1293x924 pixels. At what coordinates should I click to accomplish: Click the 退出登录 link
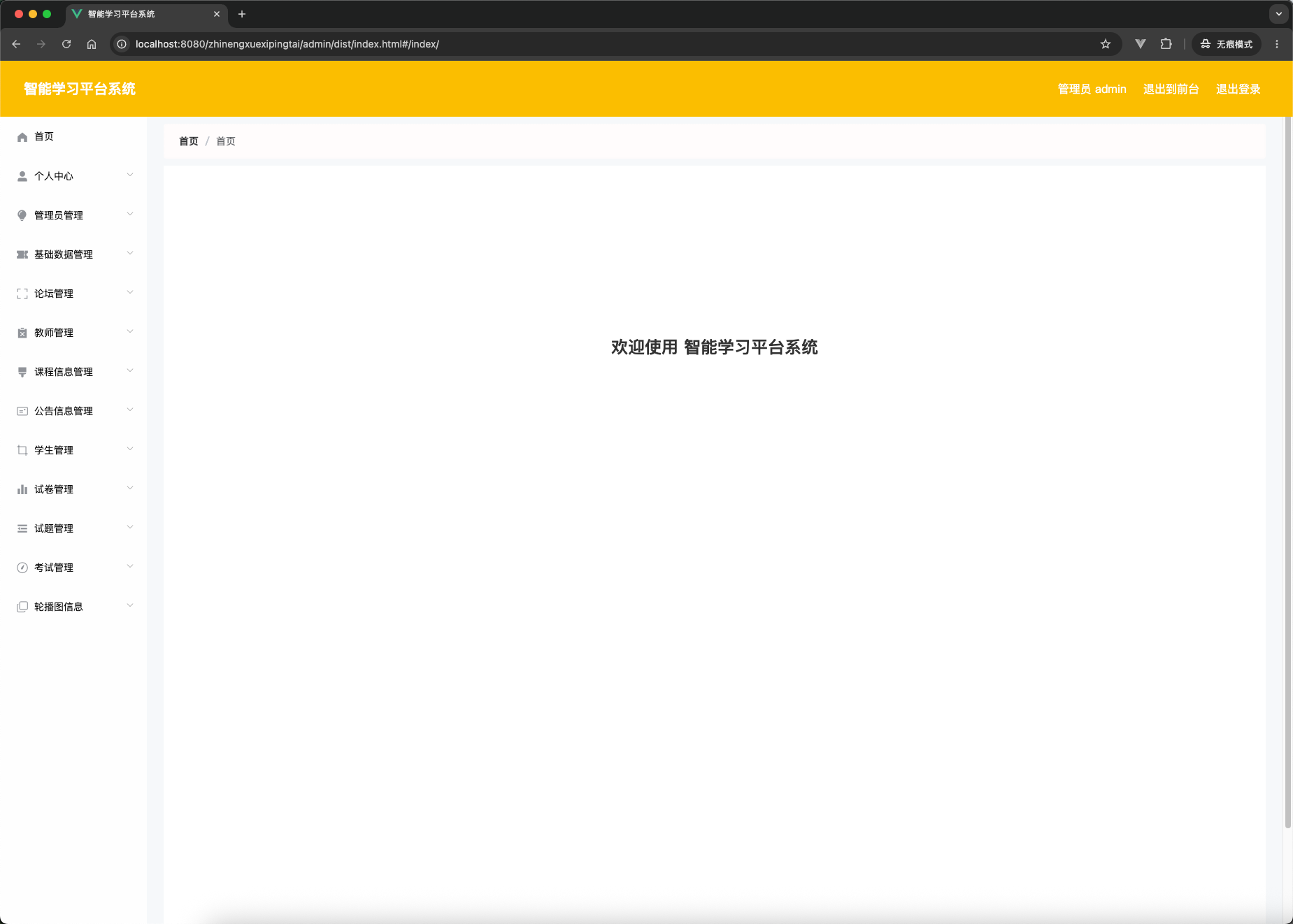pyautogui.click(x=1238, y=89)
